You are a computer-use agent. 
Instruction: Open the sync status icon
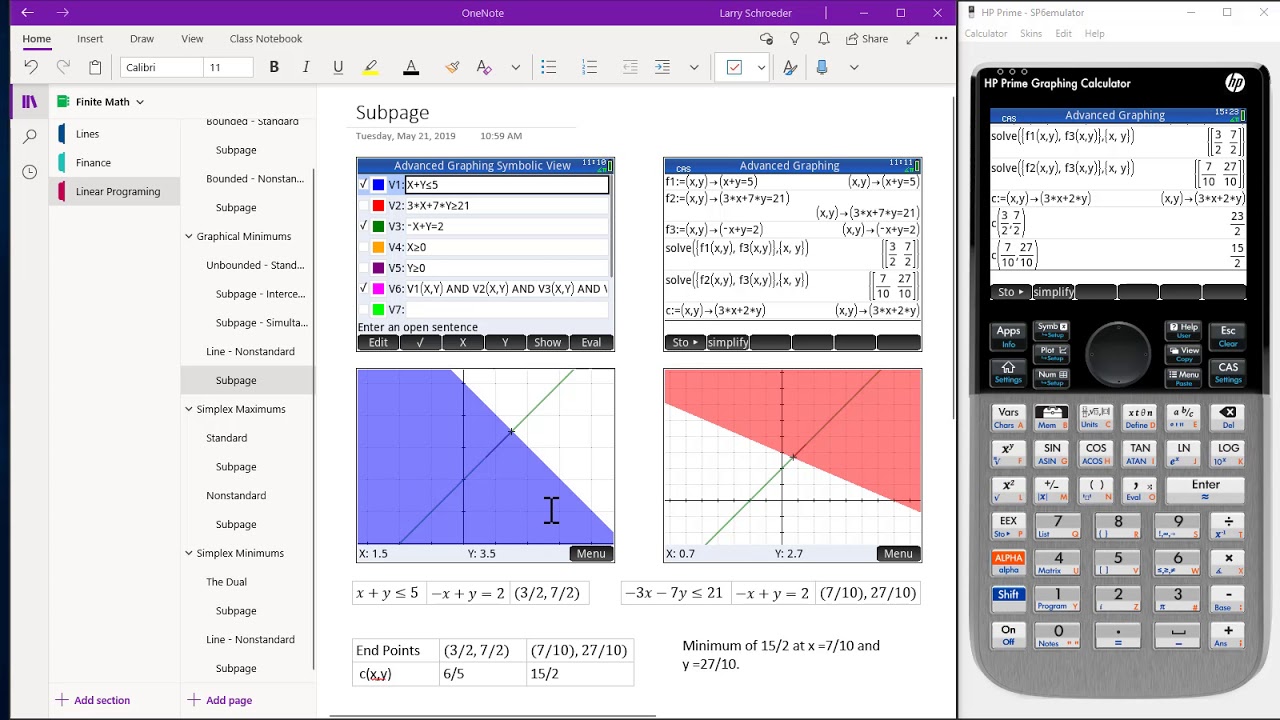click(766, 39)
